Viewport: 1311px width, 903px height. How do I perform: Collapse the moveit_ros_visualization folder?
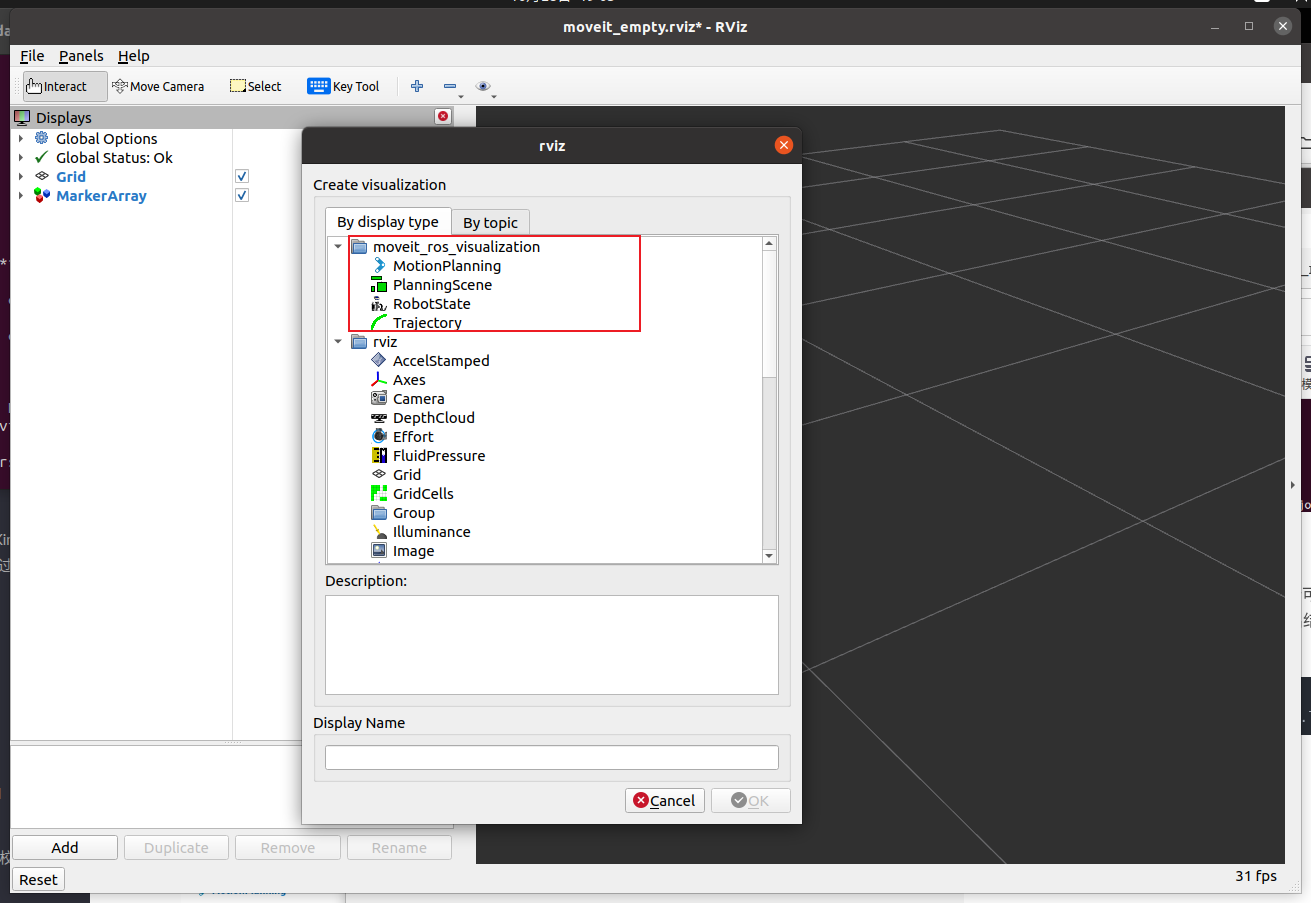click(x=338, y=247)
